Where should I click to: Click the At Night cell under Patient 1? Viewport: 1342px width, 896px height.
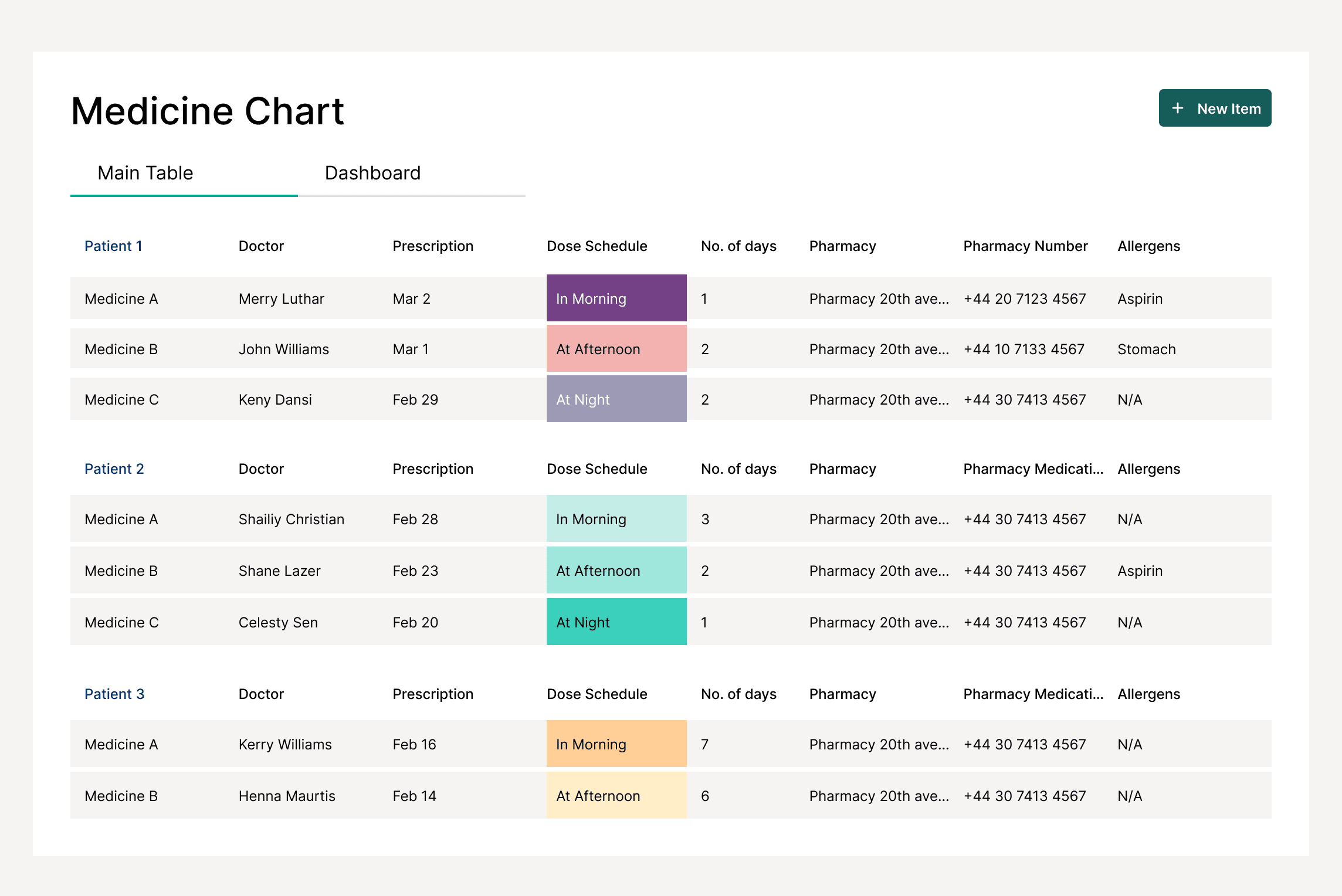616,399
